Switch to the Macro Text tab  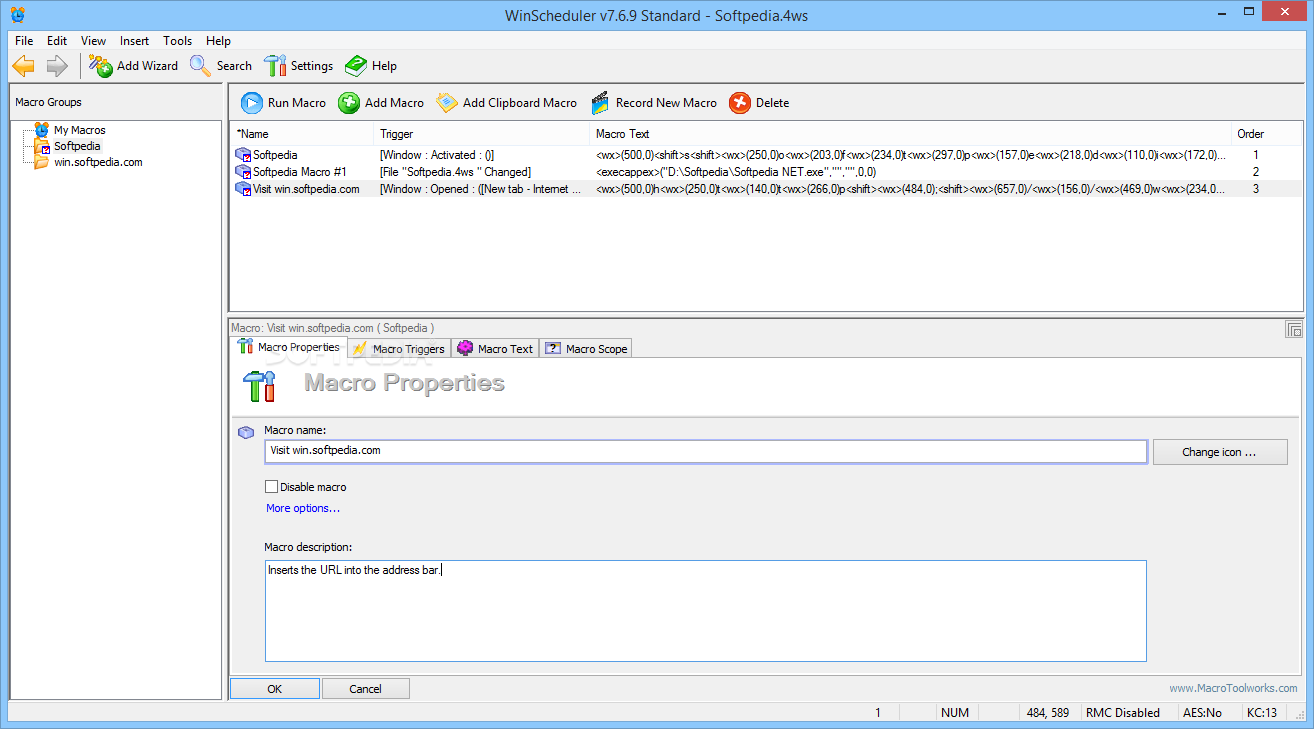495,349
